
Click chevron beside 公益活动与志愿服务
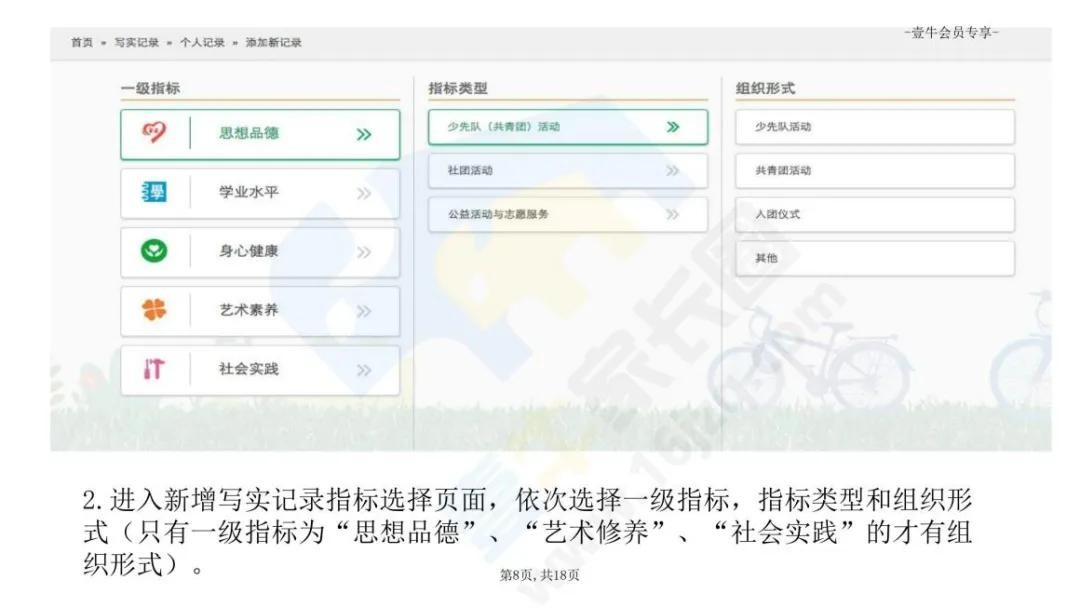tap(673, 214)
